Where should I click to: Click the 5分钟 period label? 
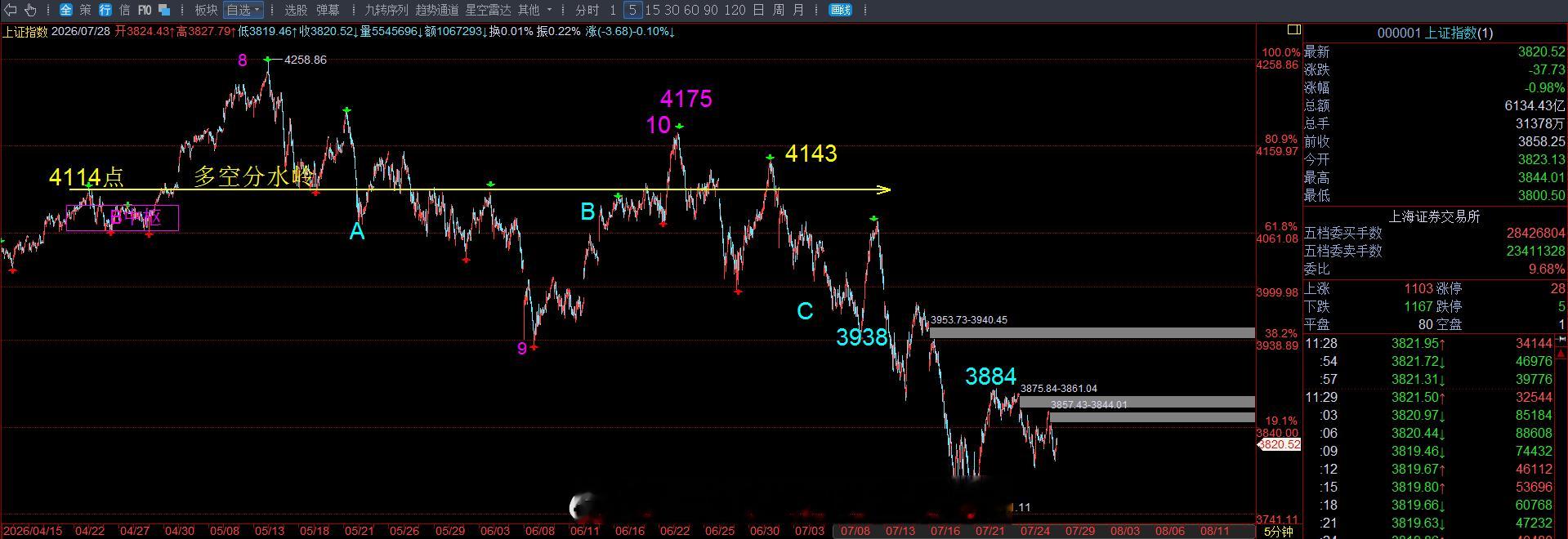coord(1279,532)
